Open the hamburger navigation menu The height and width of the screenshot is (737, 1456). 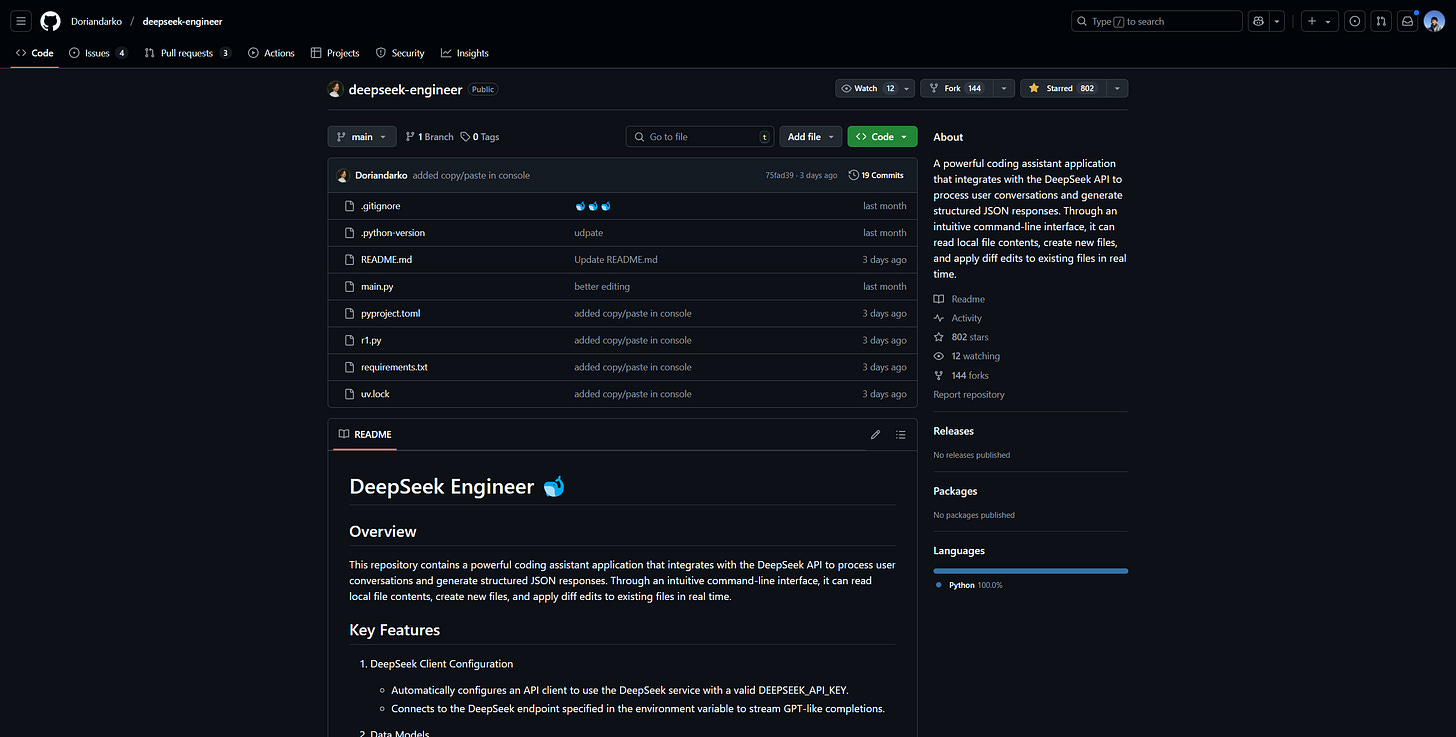[21, 21]
